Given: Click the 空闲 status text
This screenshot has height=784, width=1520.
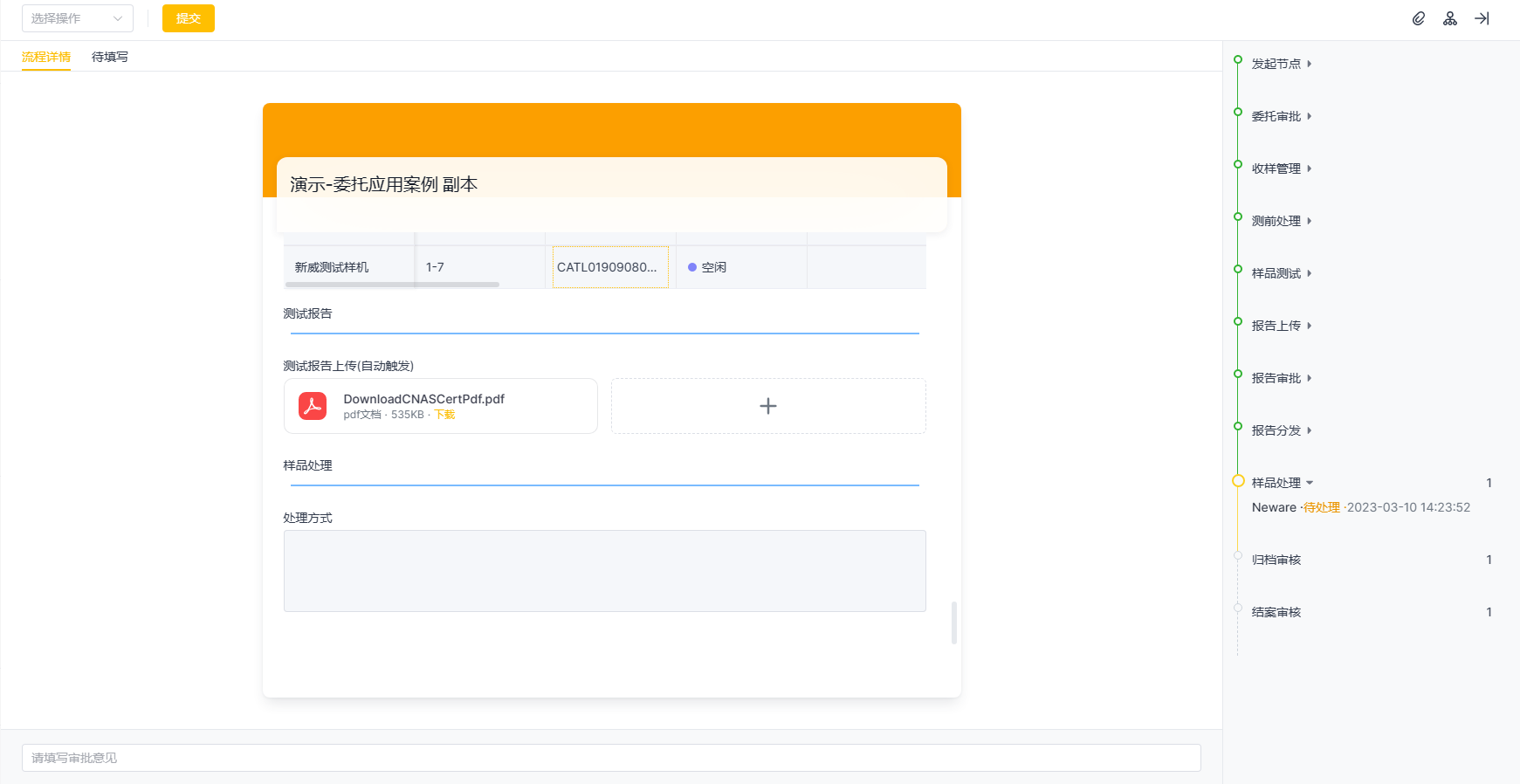Looking at the screenshot, I should pos(714,267).
